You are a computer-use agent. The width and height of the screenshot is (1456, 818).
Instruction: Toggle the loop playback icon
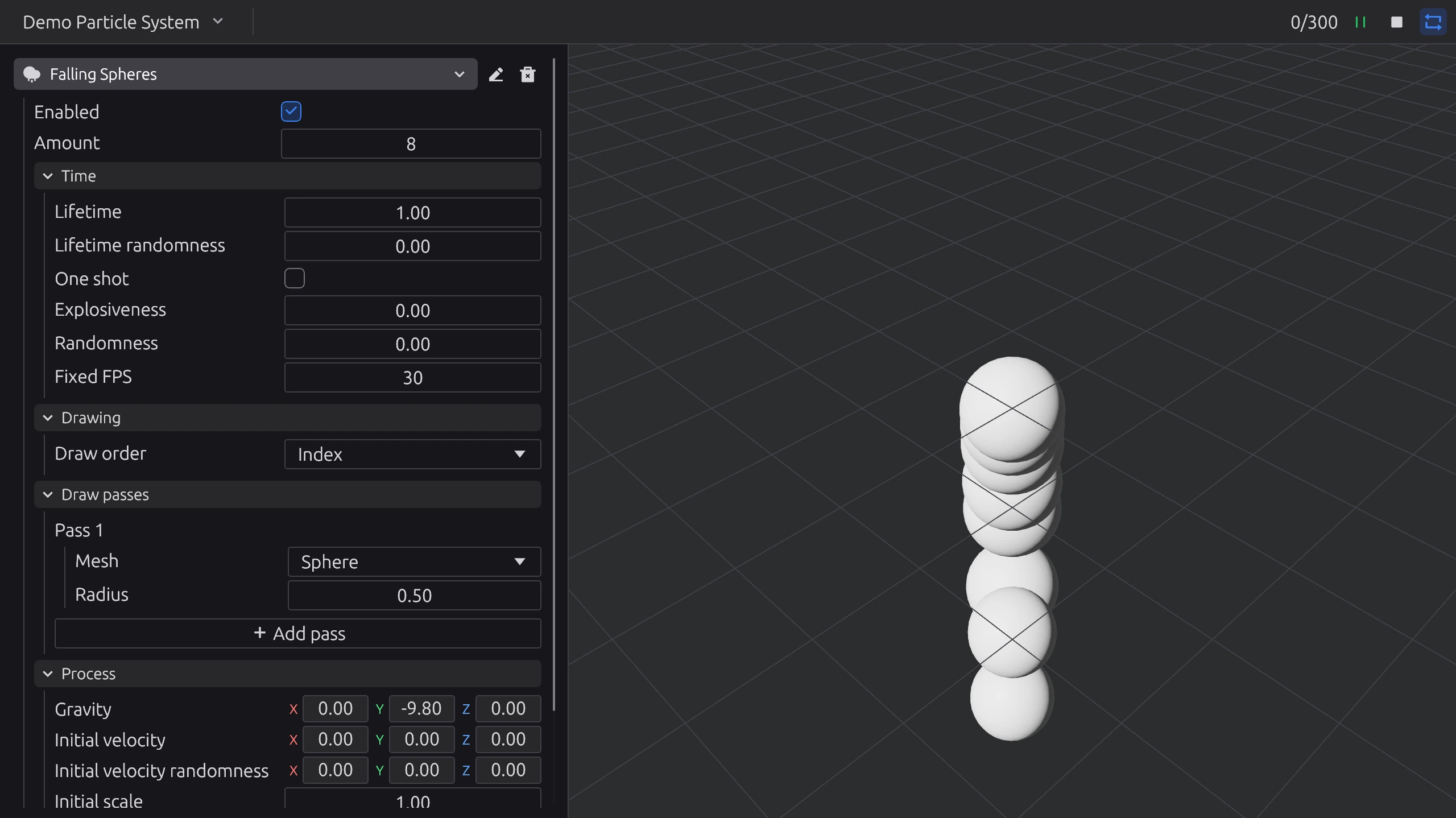tap(1433, 22)
